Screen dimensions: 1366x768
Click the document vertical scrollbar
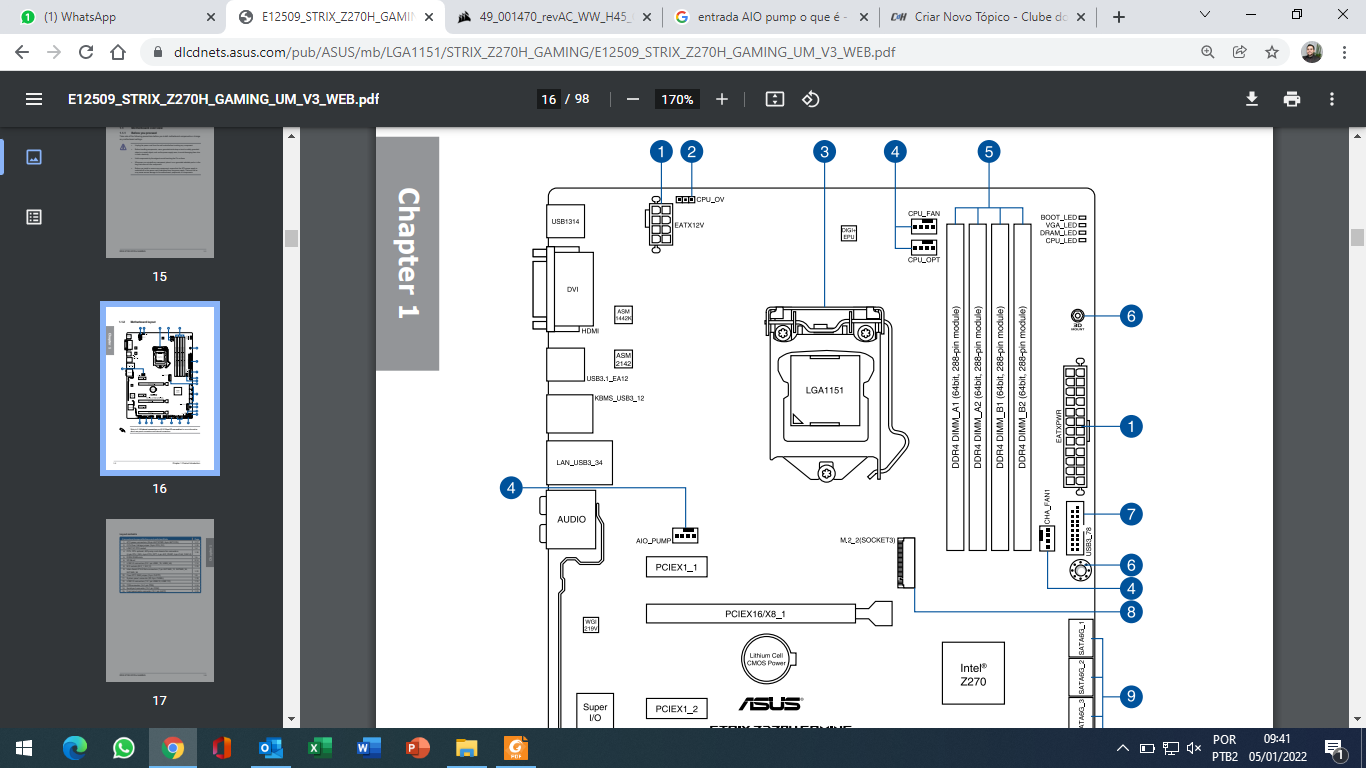[1358, 236]
